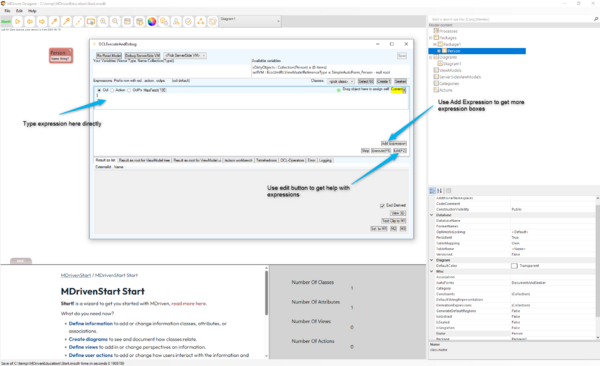600x366 pixels.
Task: Select the Action radio button
Action: tap(112, 90)
